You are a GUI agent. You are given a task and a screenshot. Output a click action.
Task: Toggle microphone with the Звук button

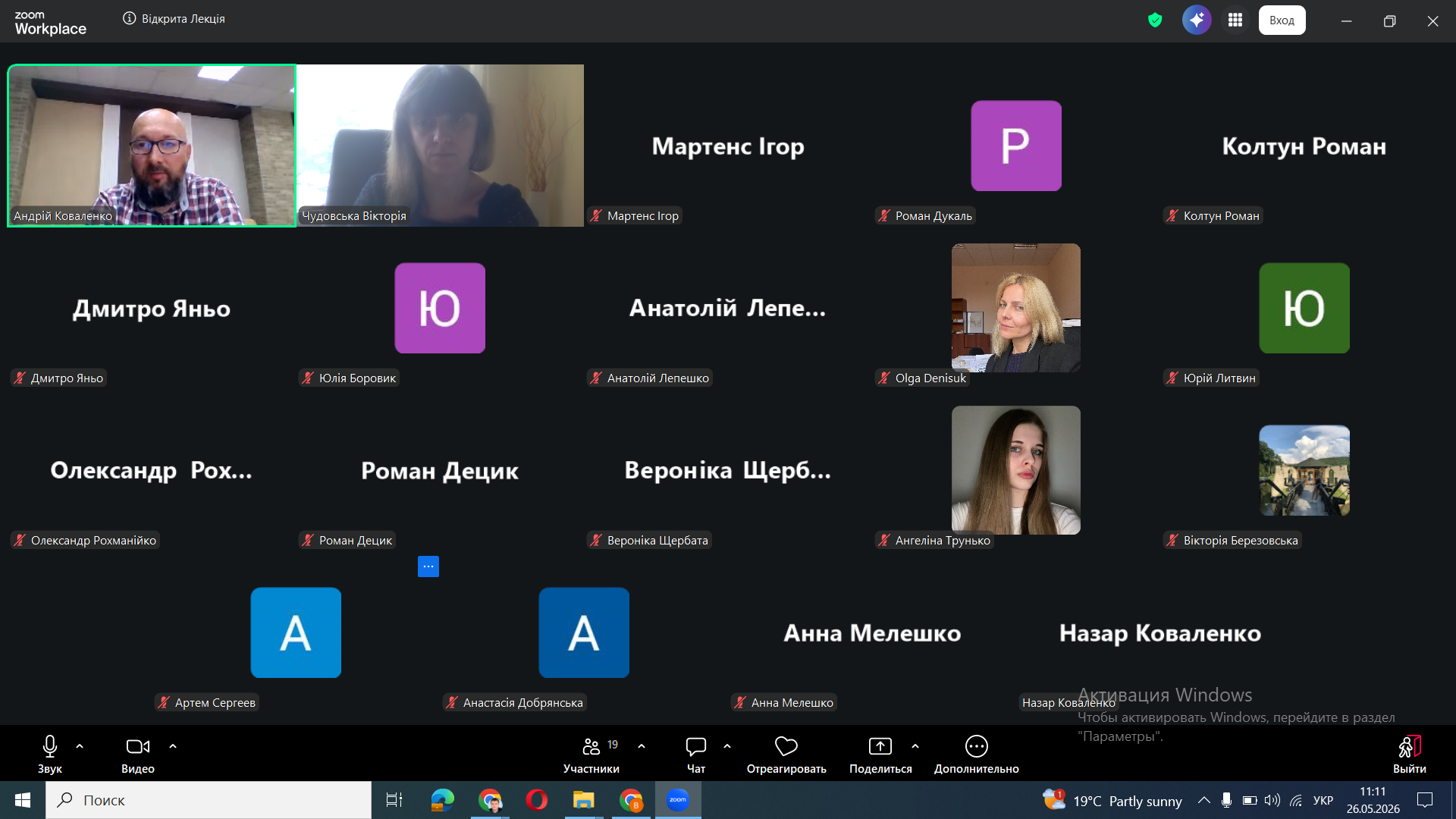pyautogui.click(x=50, y=755)
